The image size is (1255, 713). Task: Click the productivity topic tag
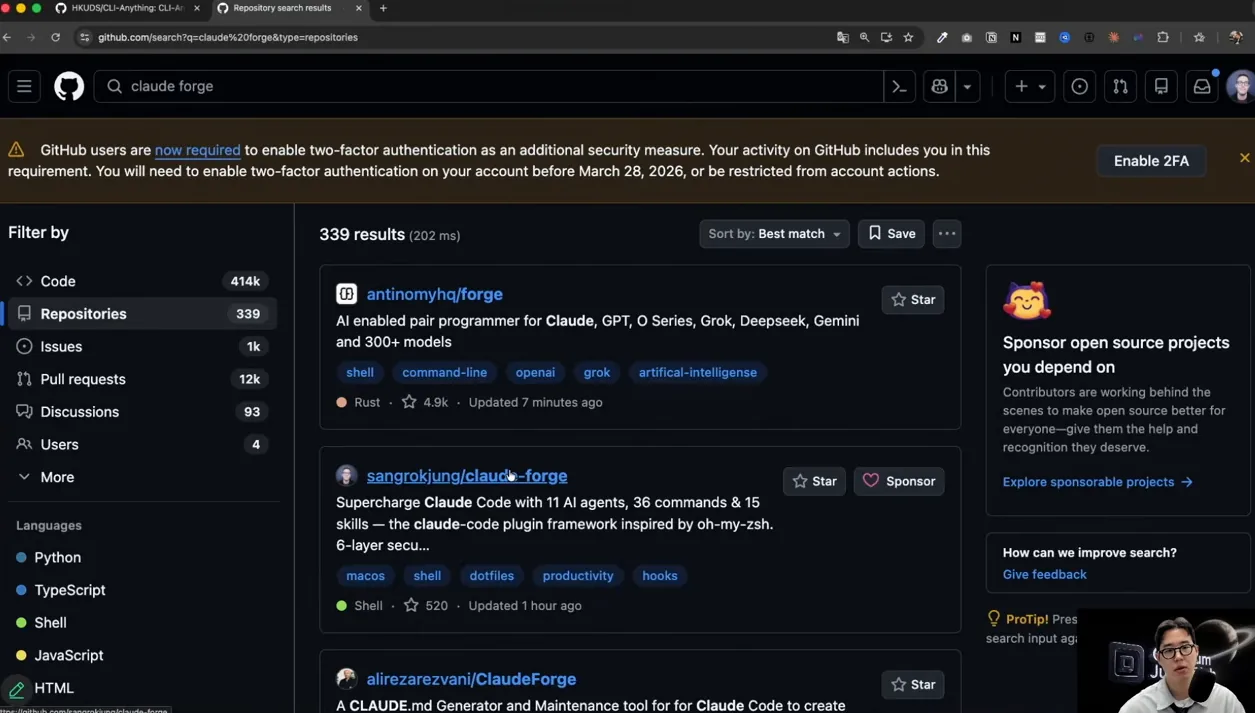(x=578, y=575)
